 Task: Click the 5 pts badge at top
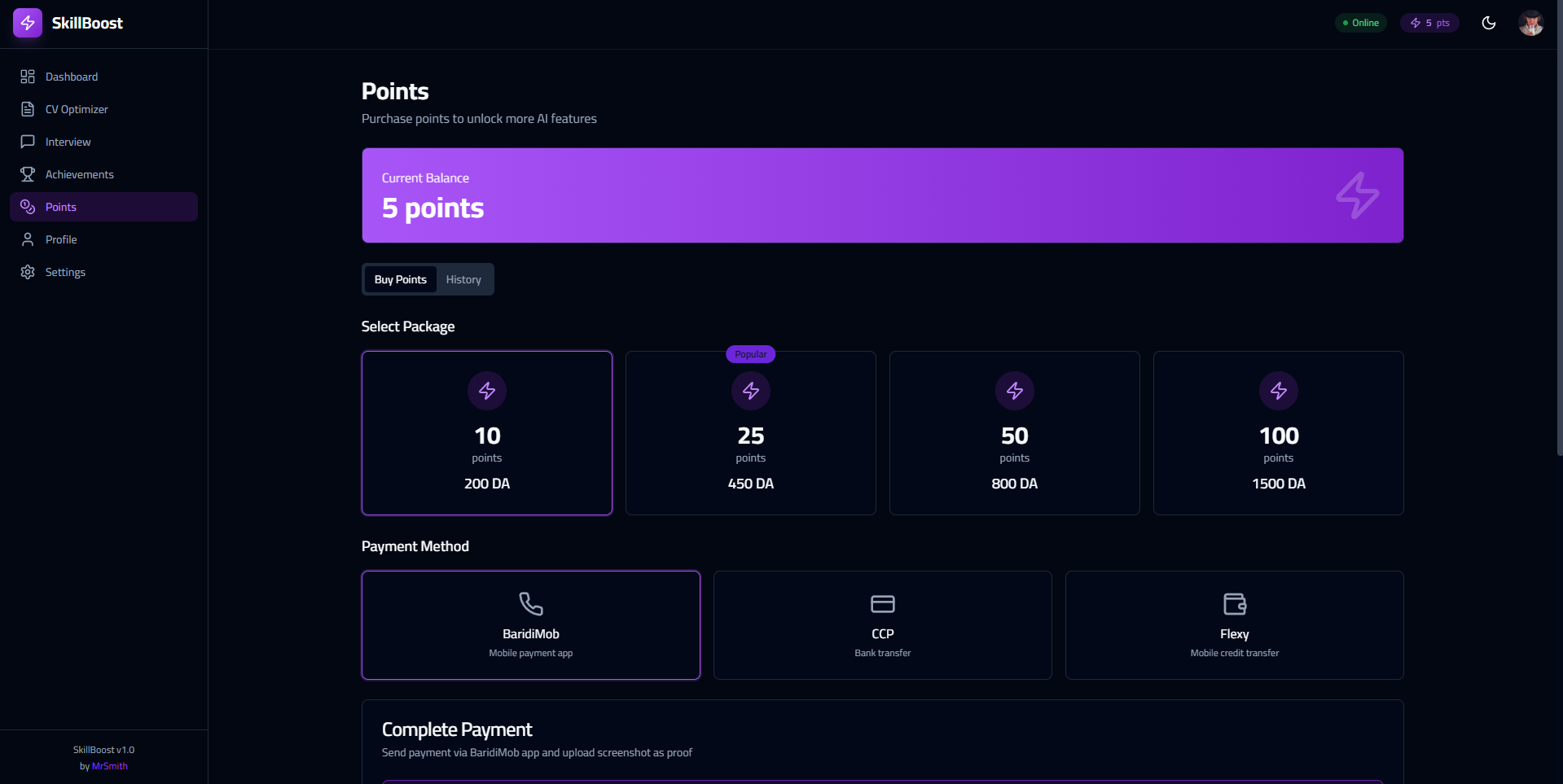coord(1430,23)
